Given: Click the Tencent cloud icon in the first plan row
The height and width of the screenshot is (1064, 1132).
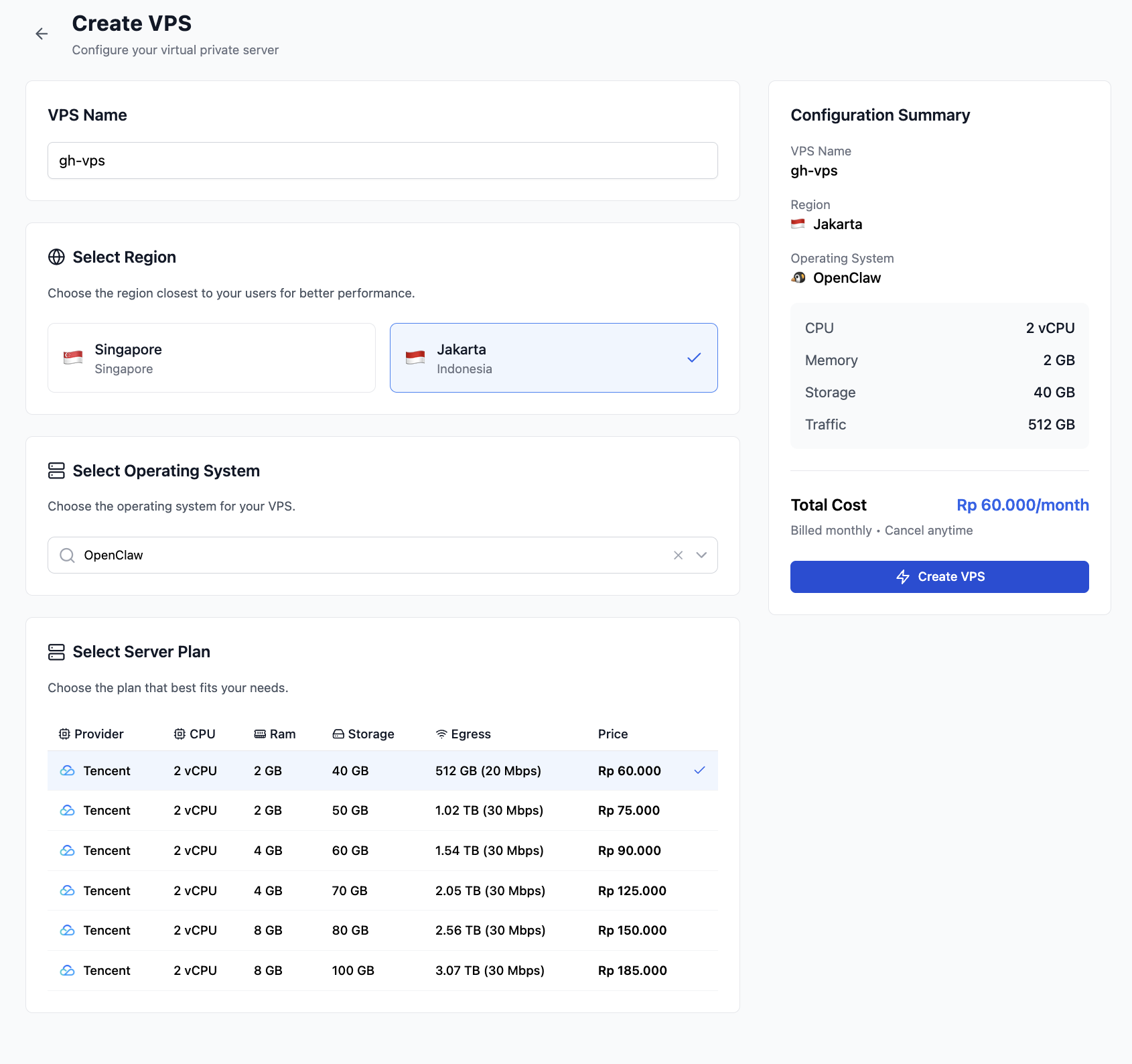Looking at the screenshot, I should click(x=67, y=771).
